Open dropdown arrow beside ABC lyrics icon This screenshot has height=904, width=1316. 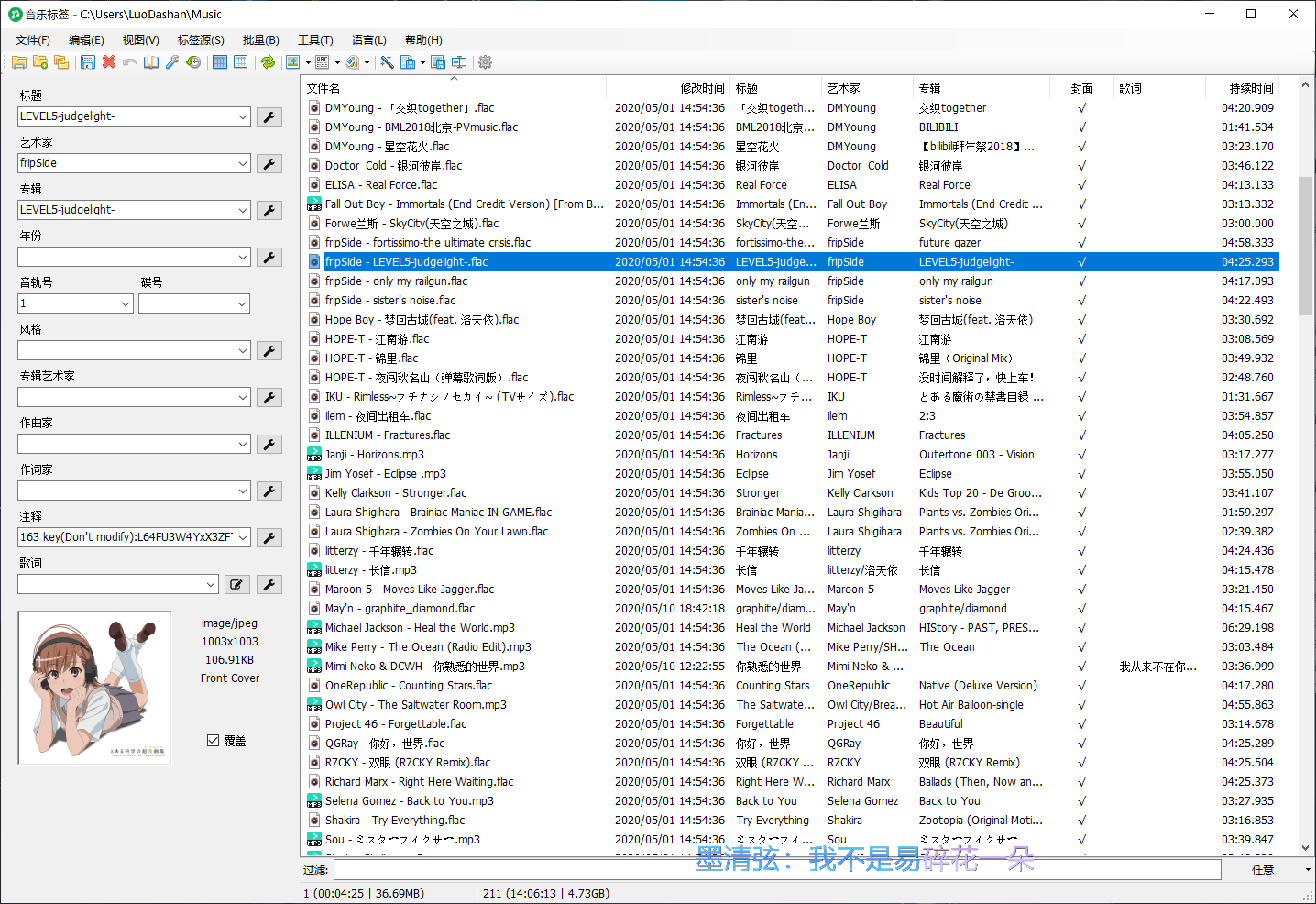coord(338,62)
